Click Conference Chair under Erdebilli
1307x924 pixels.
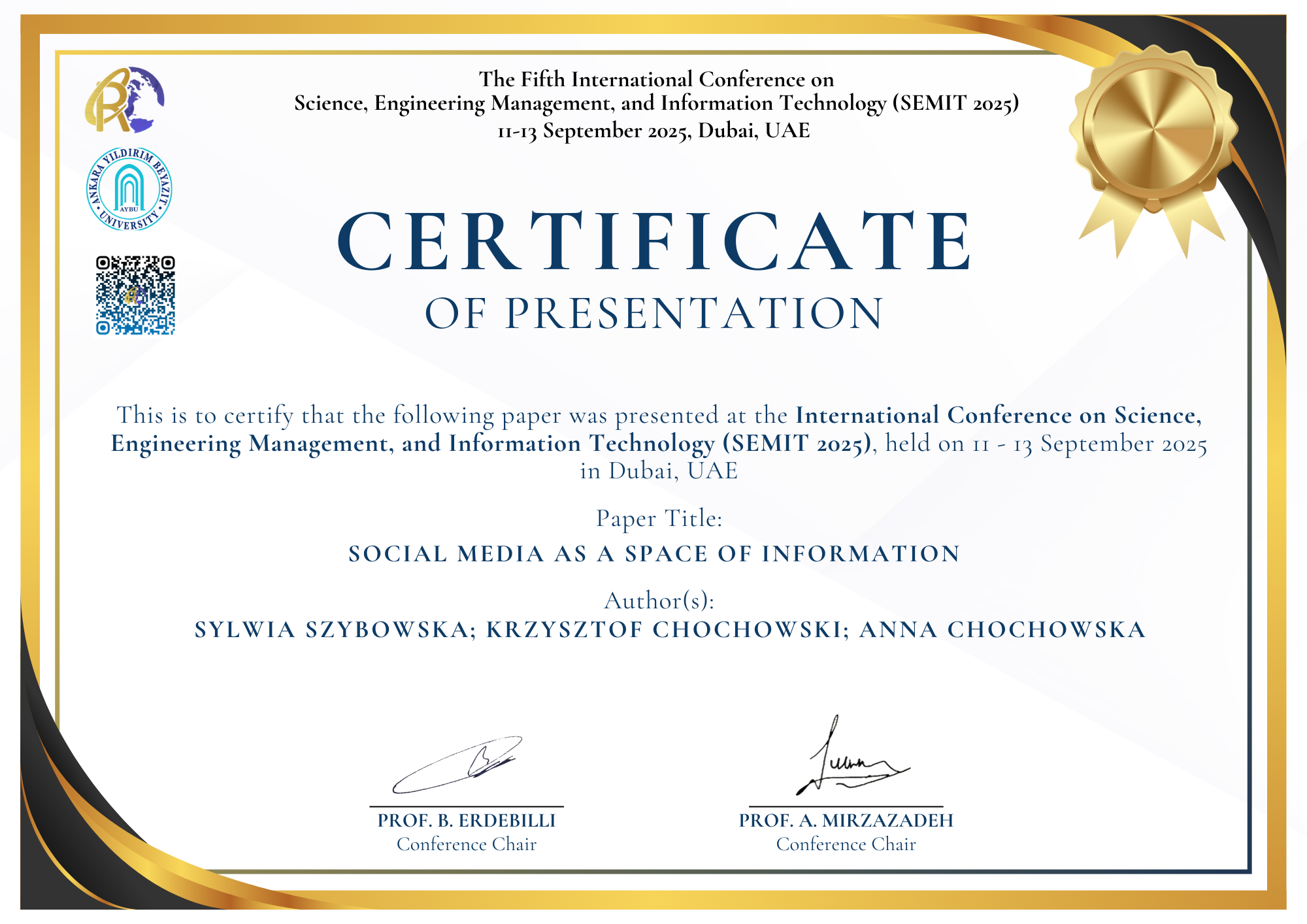coord(467,844)
